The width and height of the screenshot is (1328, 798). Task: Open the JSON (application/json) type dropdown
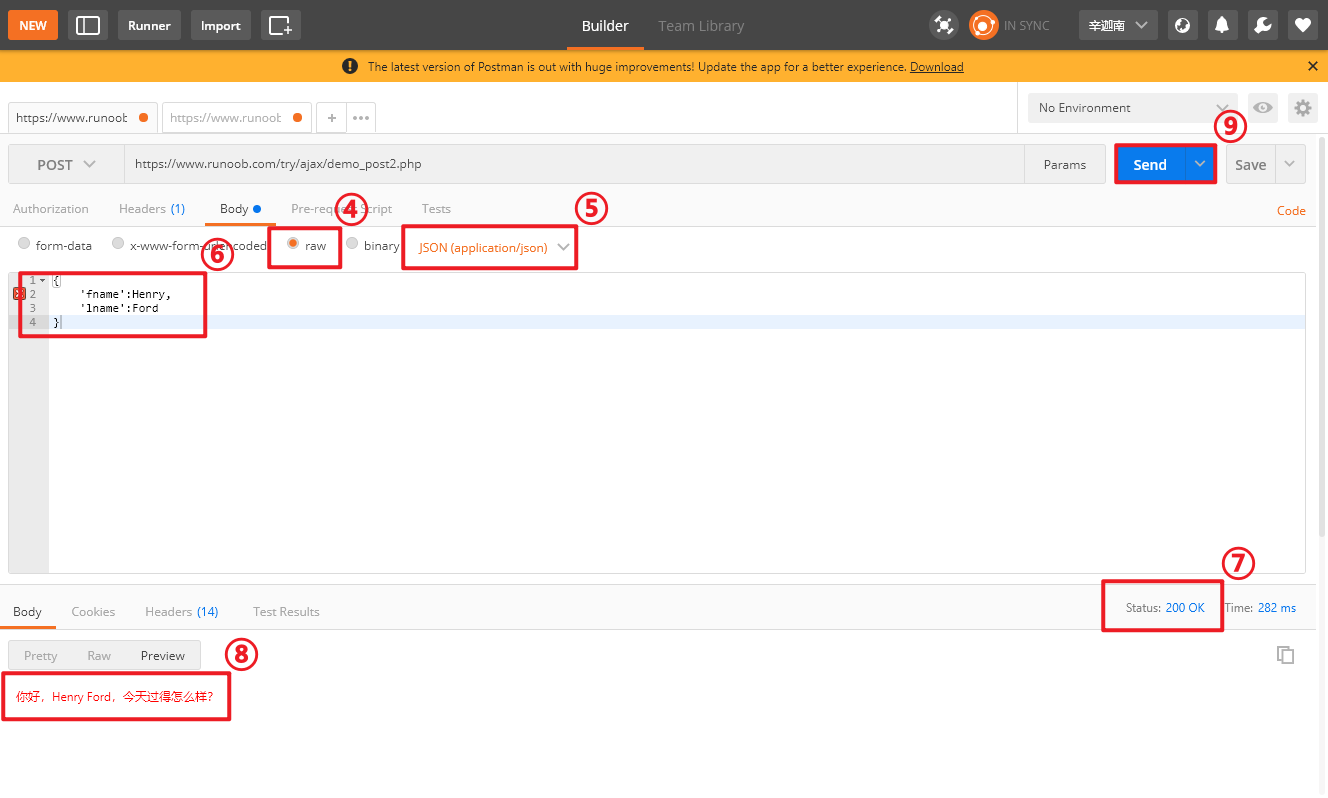coord(493,247)
